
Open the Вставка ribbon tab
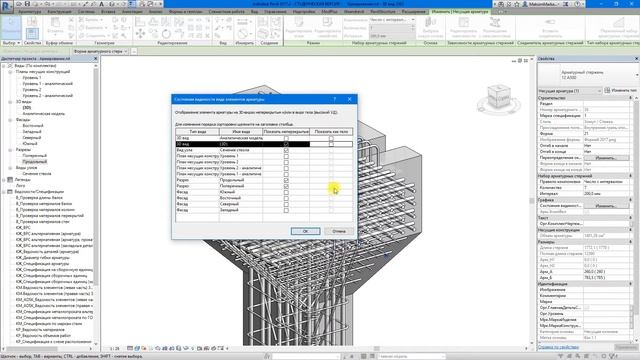[108, 12]
